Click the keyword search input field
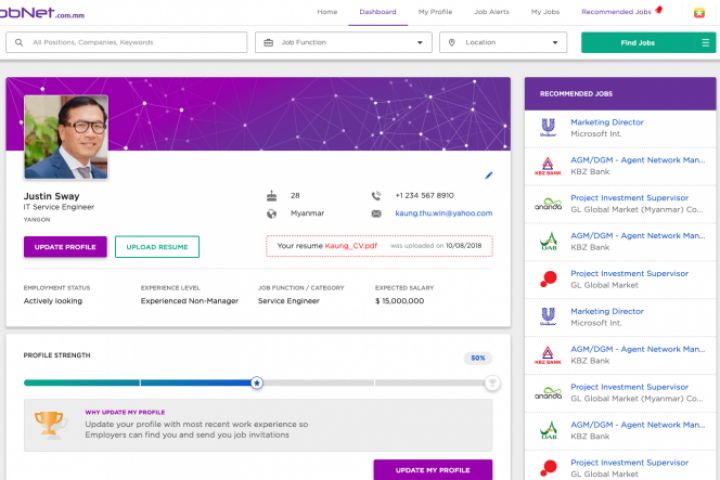720x480 pixels. pyautogui.click(x=126, y=42)
